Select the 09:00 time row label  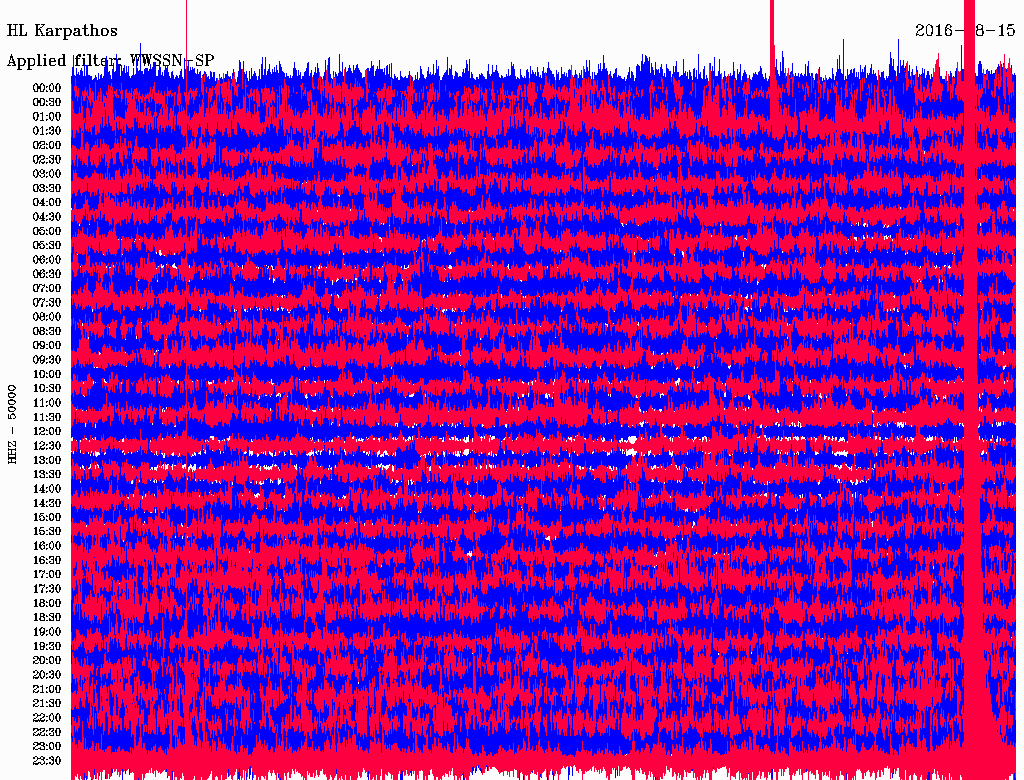pyautogui.click(x=47, y=346)
